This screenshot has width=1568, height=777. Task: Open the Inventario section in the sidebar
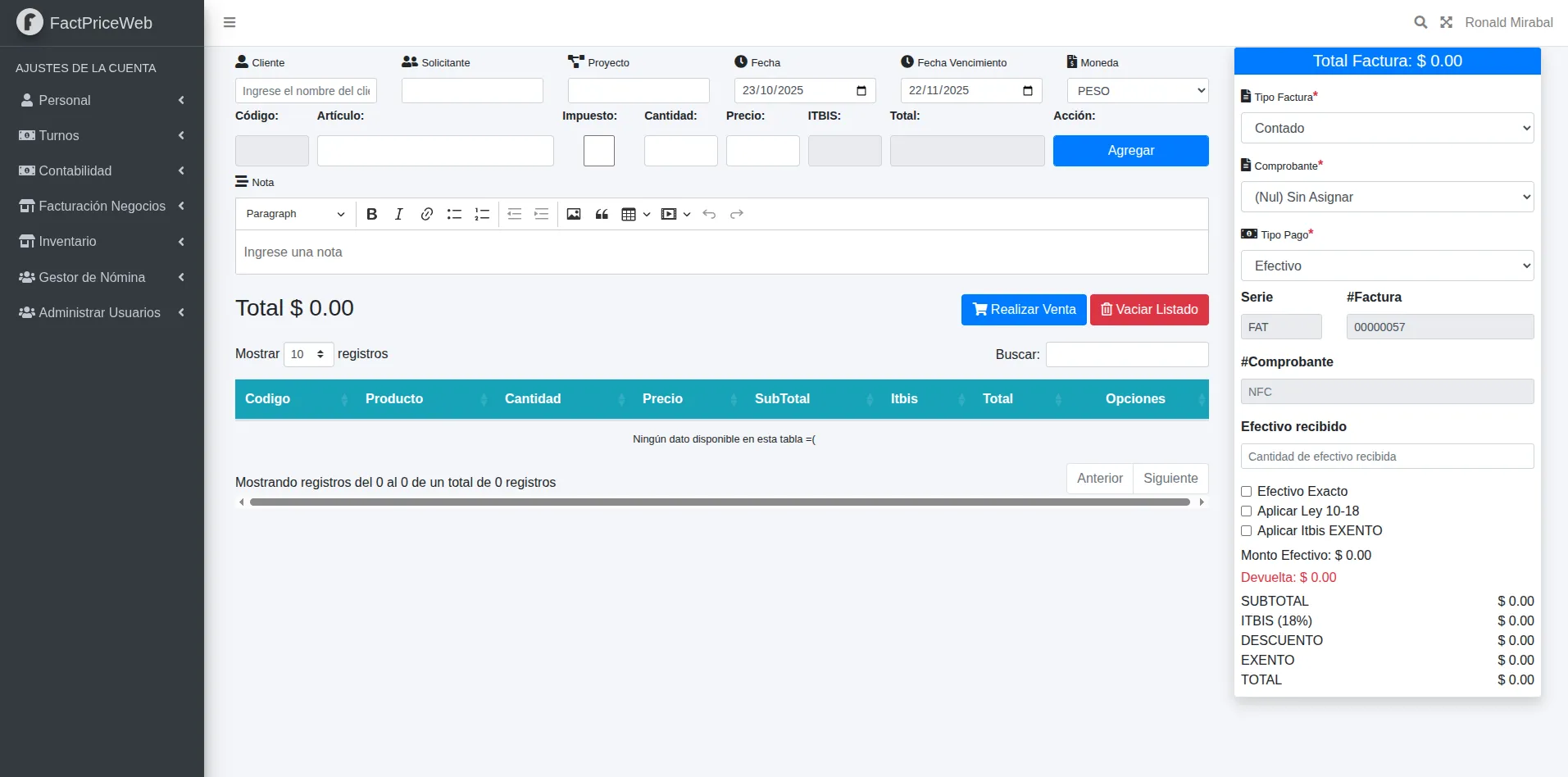[102, 241]
